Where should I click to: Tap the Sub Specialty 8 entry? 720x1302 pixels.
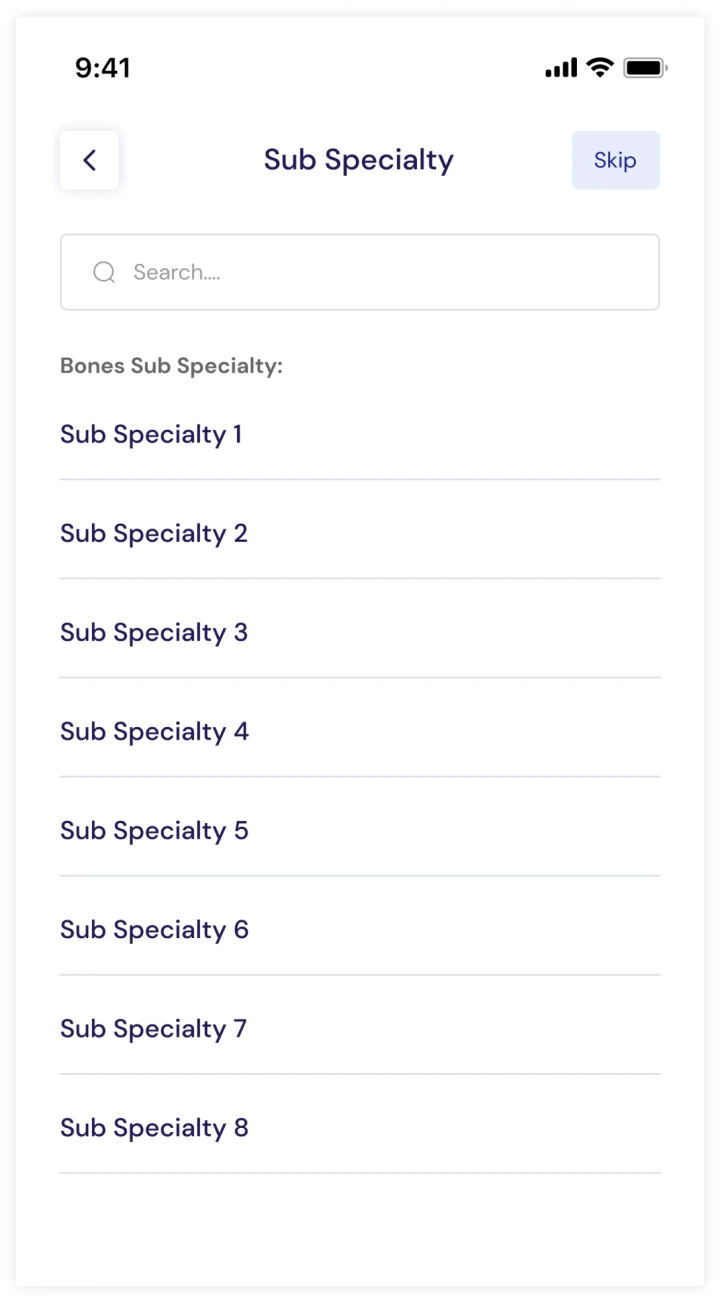coord(154,1127)
